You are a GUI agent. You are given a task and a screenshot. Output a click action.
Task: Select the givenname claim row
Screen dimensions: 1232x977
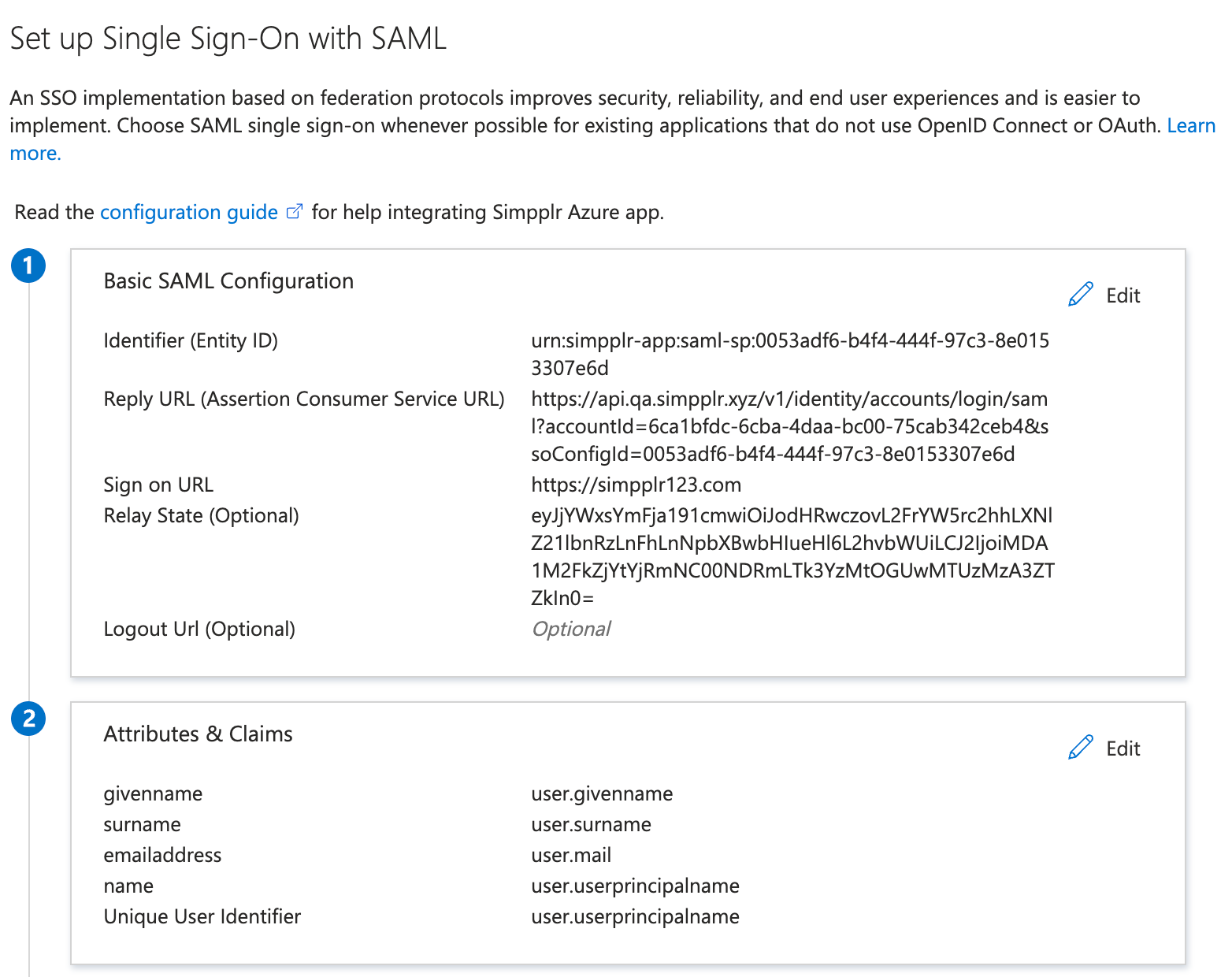153,793
